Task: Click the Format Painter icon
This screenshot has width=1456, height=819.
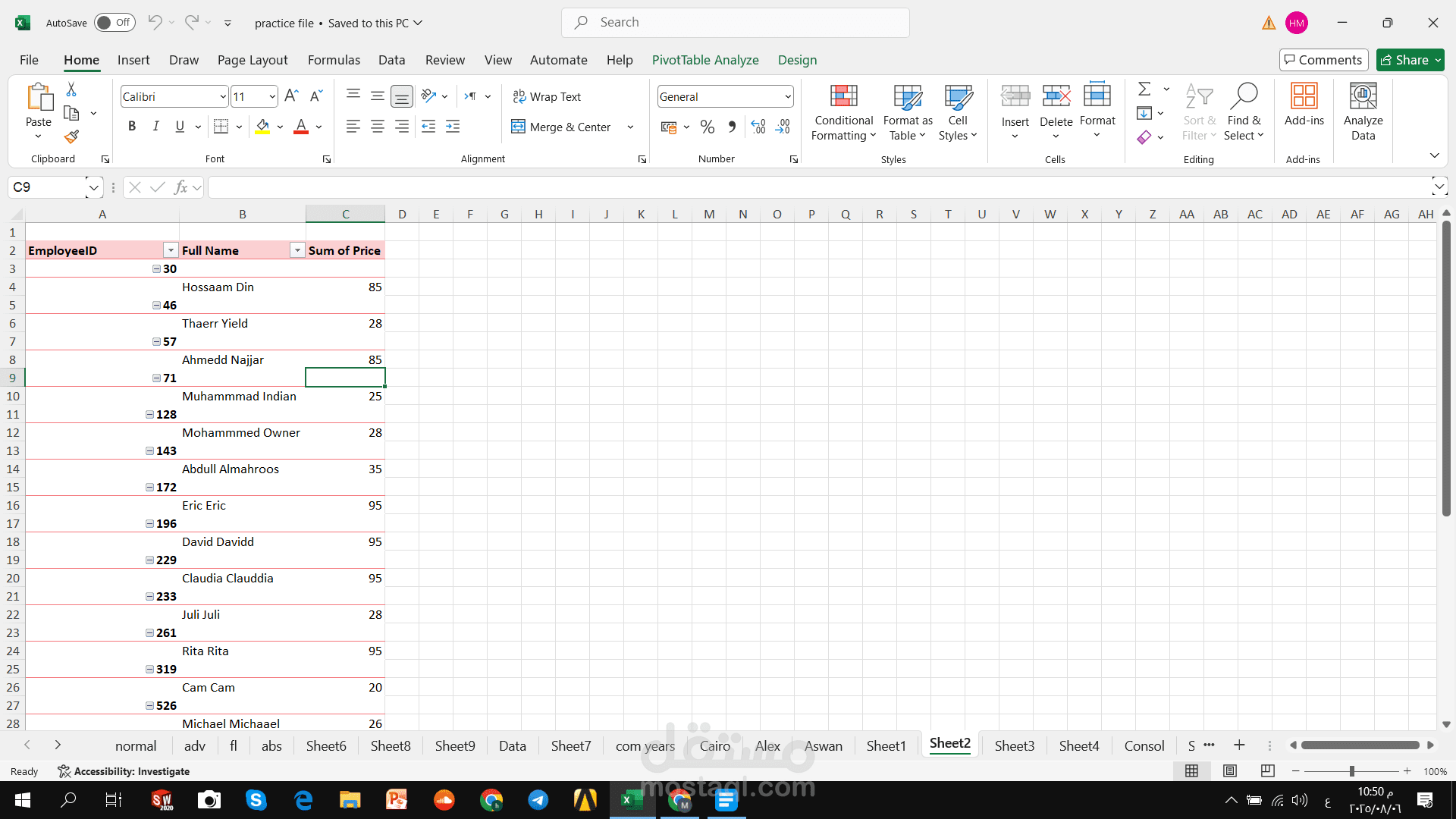Action: point(71,137)
